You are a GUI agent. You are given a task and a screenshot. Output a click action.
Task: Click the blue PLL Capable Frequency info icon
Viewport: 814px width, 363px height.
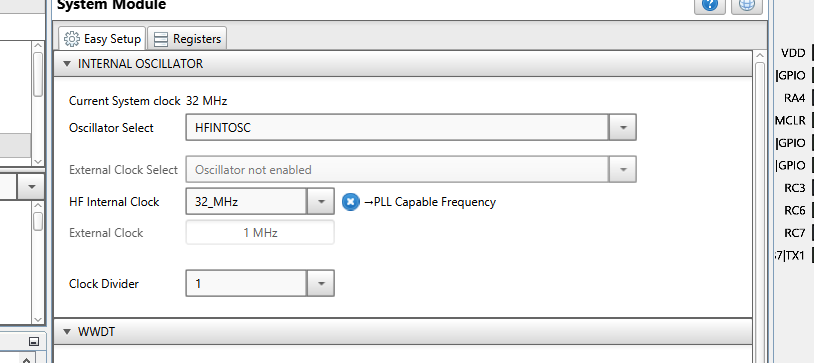pos(351,202)
